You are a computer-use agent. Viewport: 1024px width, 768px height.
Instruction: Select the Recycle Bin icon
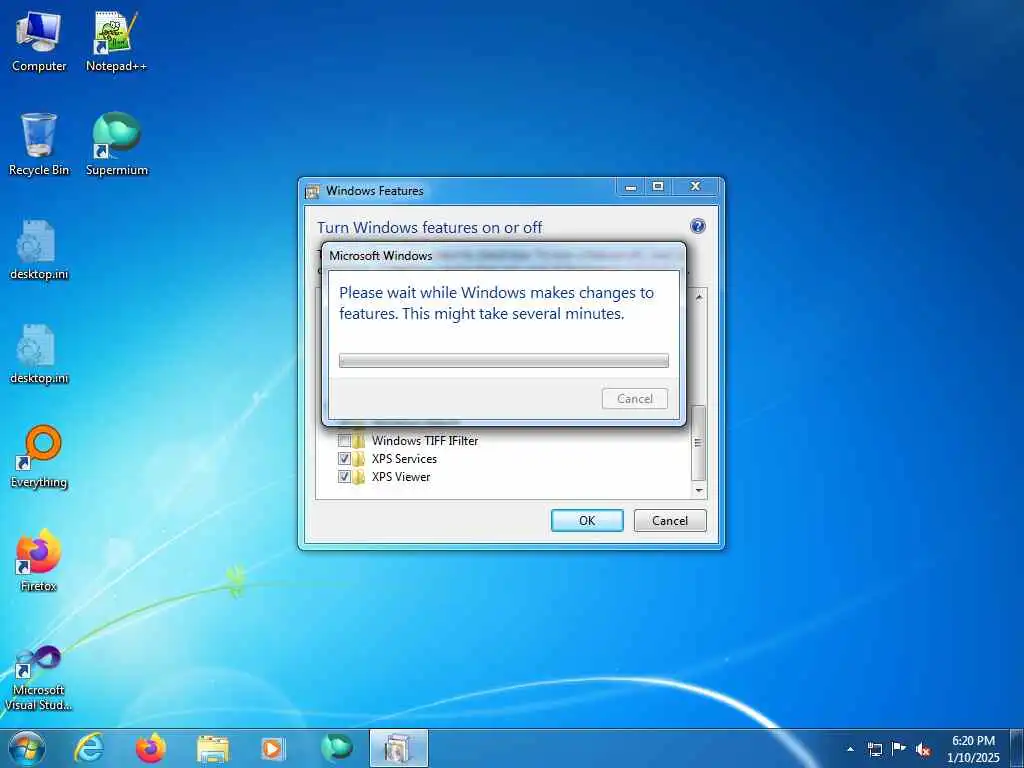39,144
